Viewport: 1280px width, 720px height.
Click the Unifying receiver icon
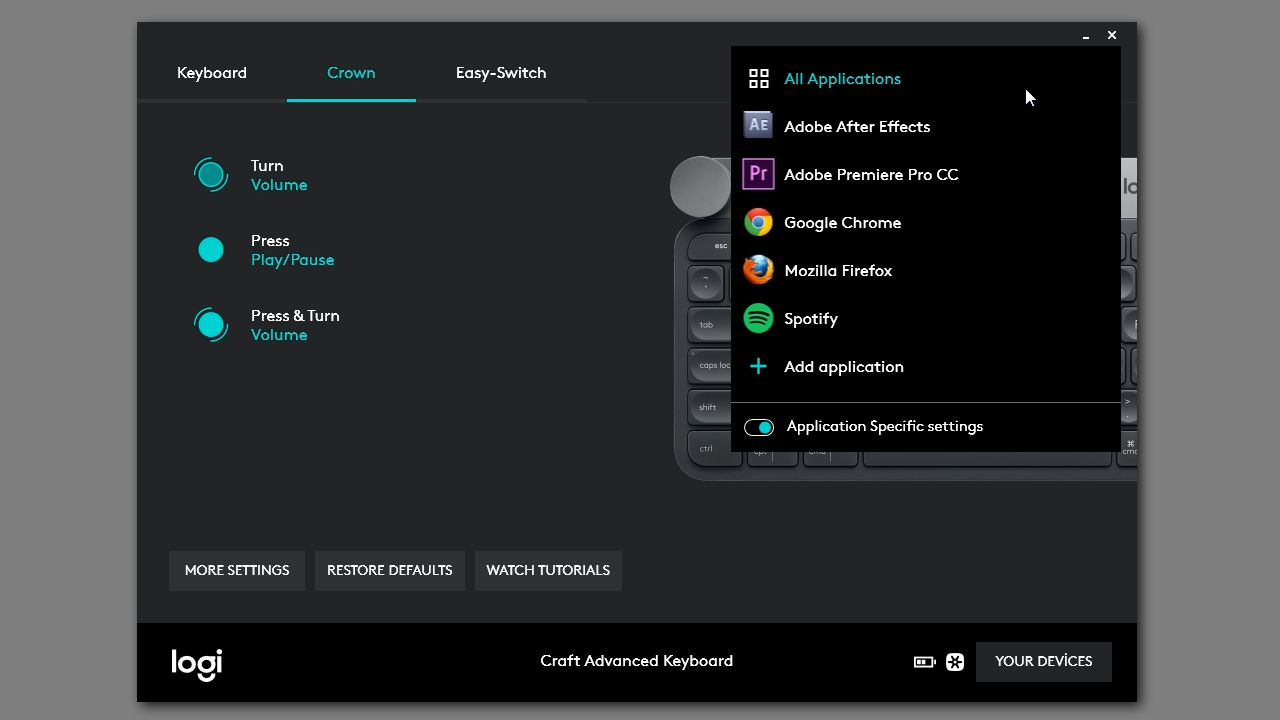[955, 662]
